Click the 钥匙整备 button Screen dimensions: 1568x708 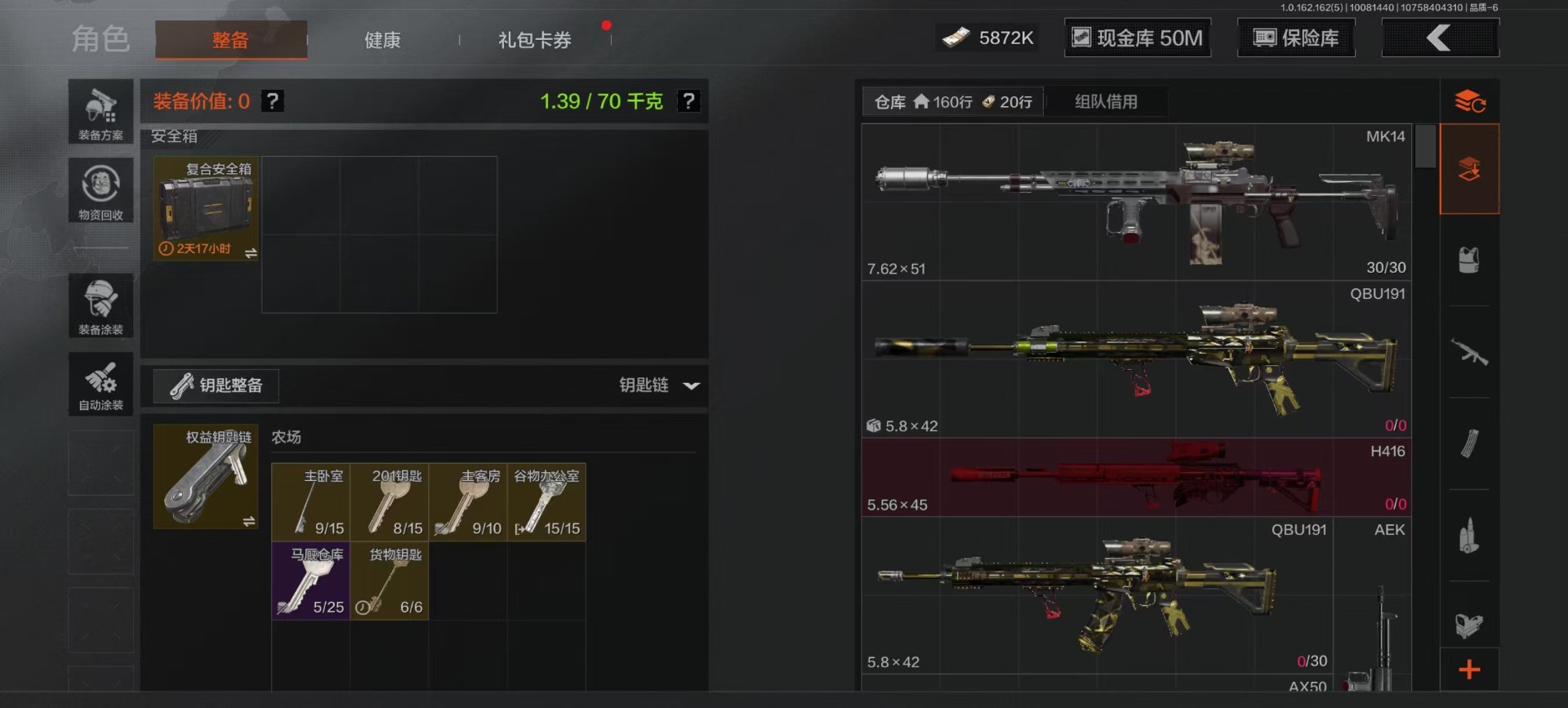[x=216, y=385]
